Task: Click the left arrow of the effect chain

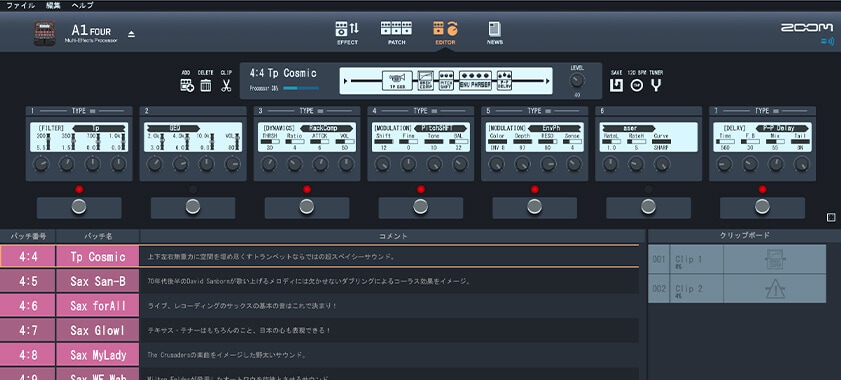Action: pyautogui.click(x=346, y=81)
